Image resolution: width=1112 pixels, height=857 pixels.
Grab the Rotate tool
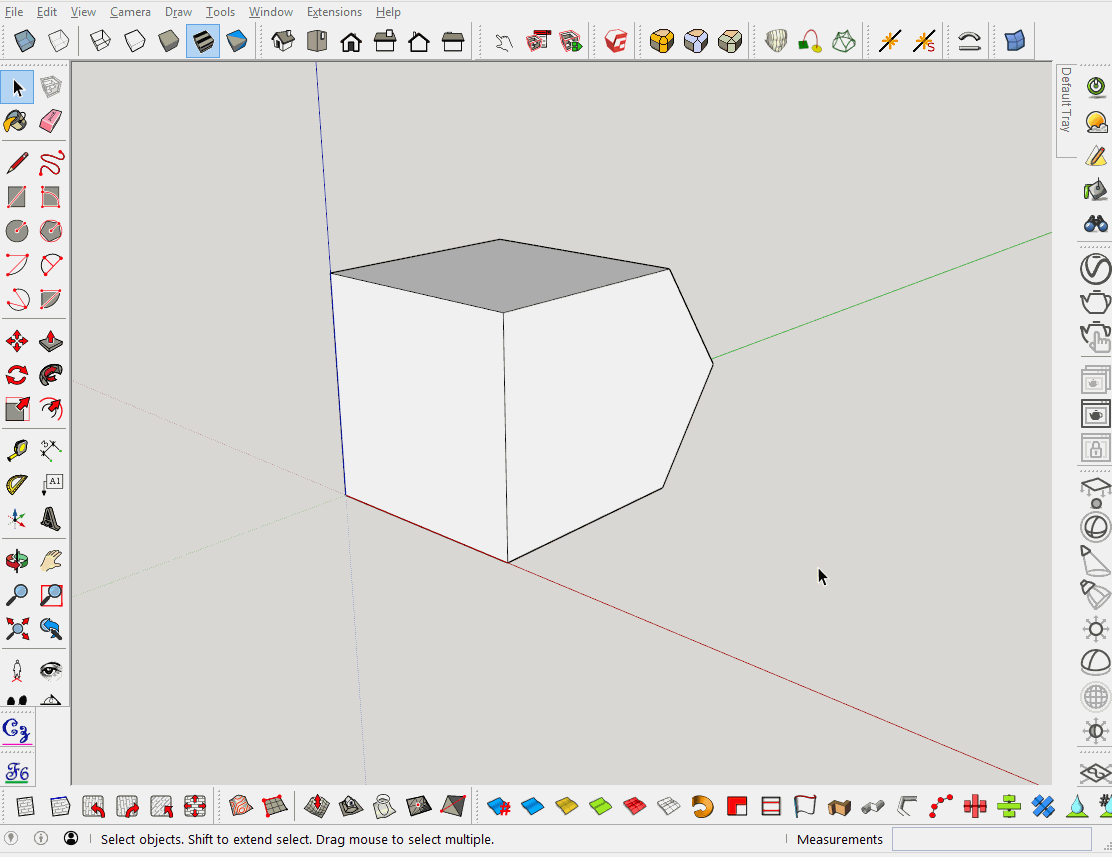(x=16, y=373)
